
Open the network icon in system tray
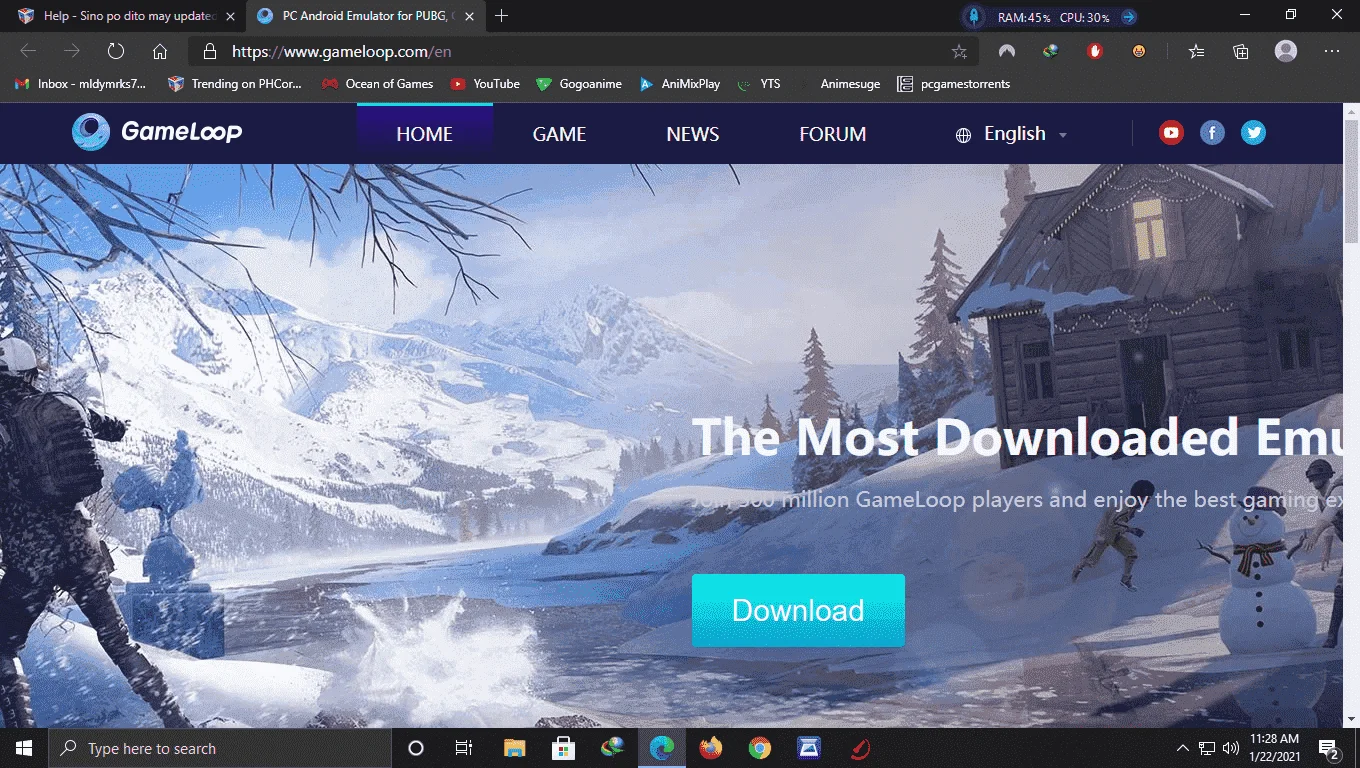1207,748
